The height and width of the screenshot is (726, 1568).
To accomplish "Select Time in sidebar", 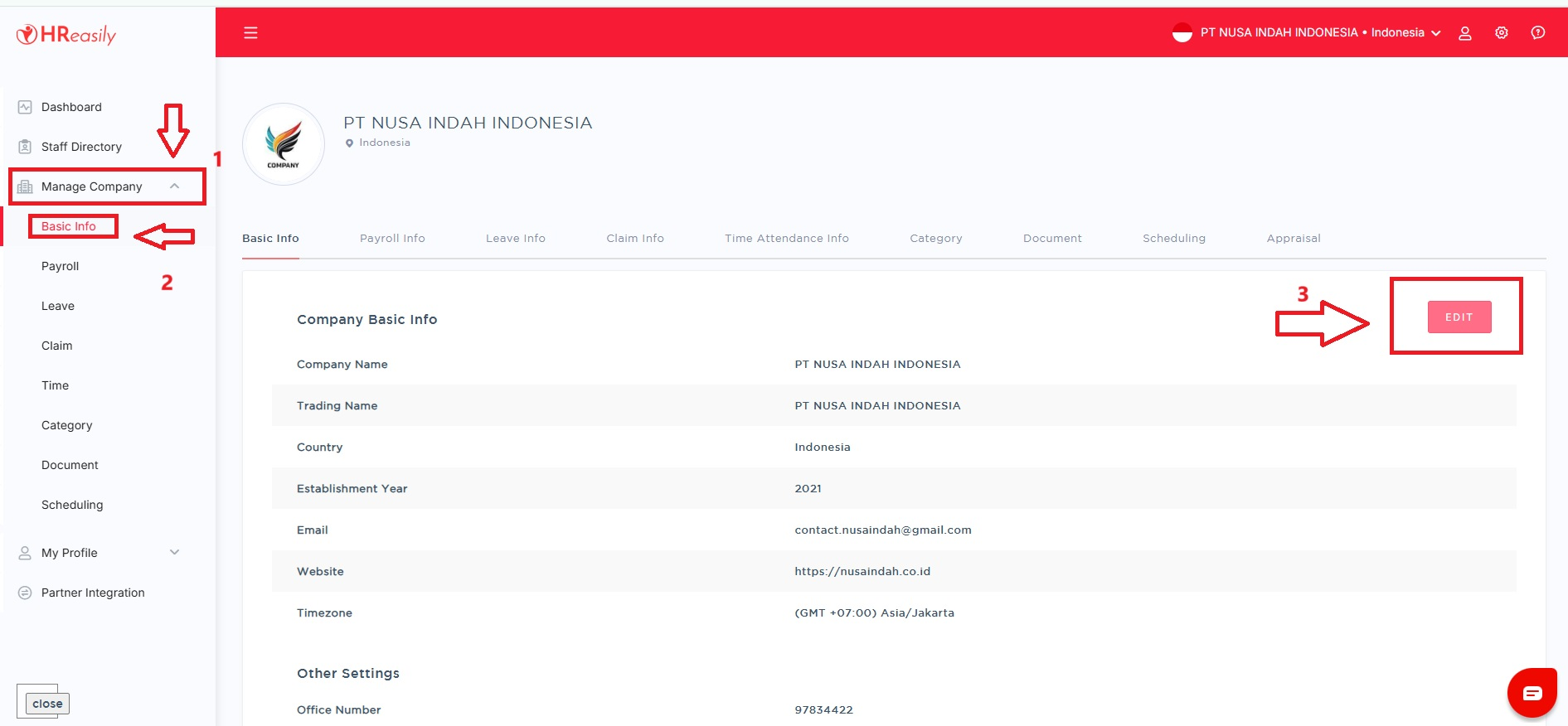I will point(55,385).
